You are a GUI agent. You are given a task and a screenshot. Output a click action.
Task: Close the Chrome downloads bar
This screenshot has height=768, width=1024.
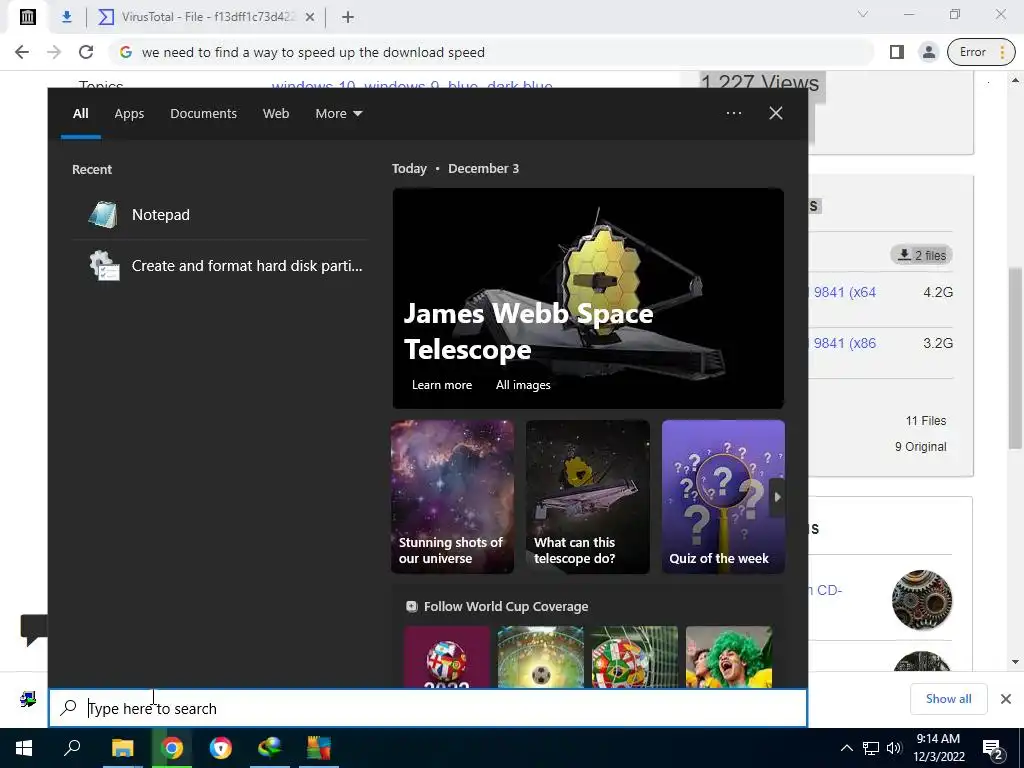pos(1006,699)
